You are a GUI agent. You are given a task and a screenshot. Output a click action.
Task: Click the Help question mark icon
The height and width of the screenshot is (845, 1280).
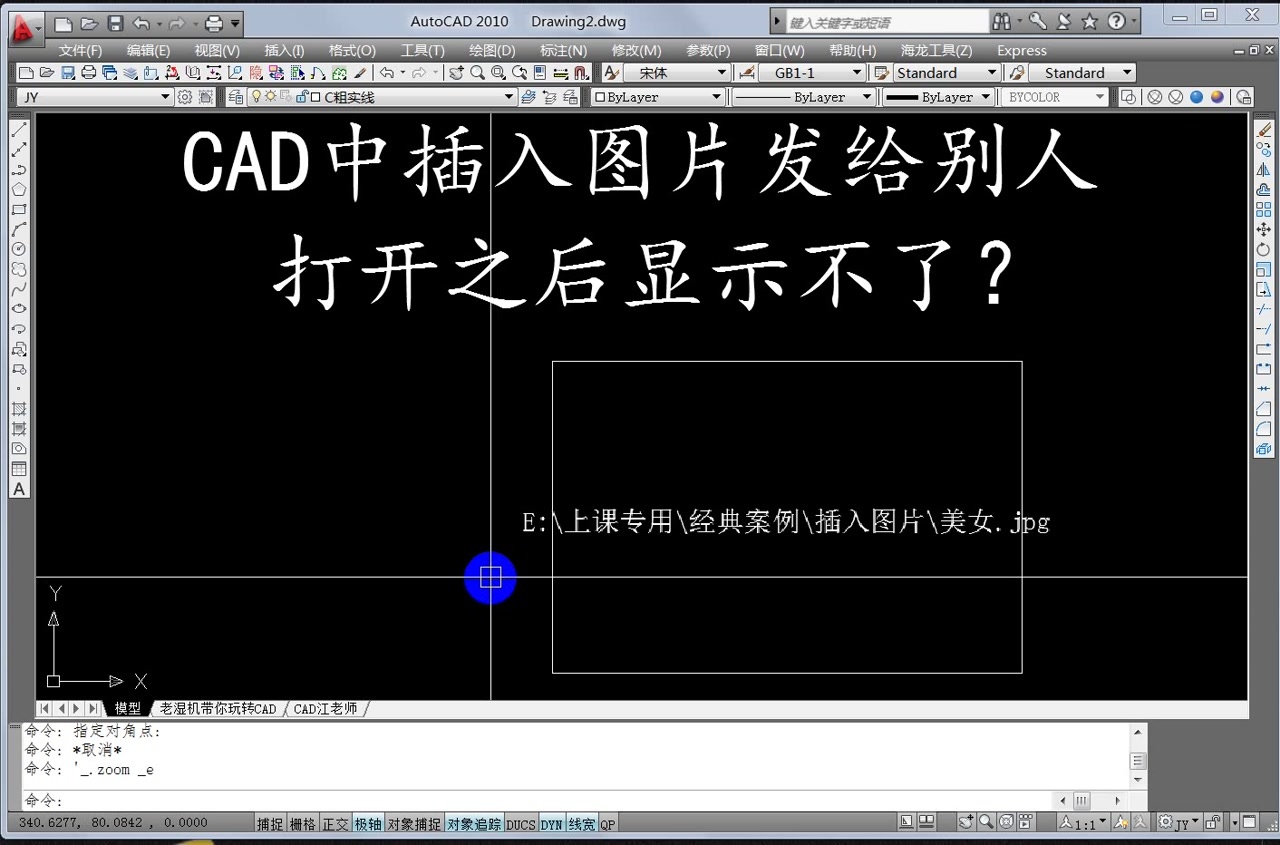pyautogui.click(x=1117, y=21)
